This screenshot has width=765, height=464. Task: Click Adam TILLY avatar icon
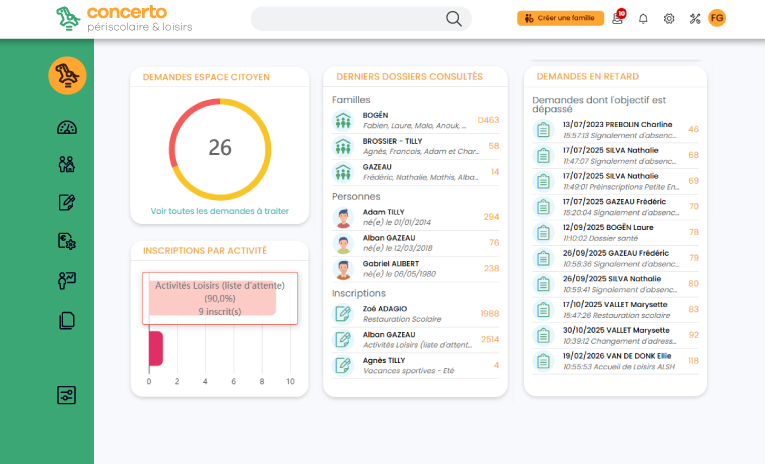(343, 217)
